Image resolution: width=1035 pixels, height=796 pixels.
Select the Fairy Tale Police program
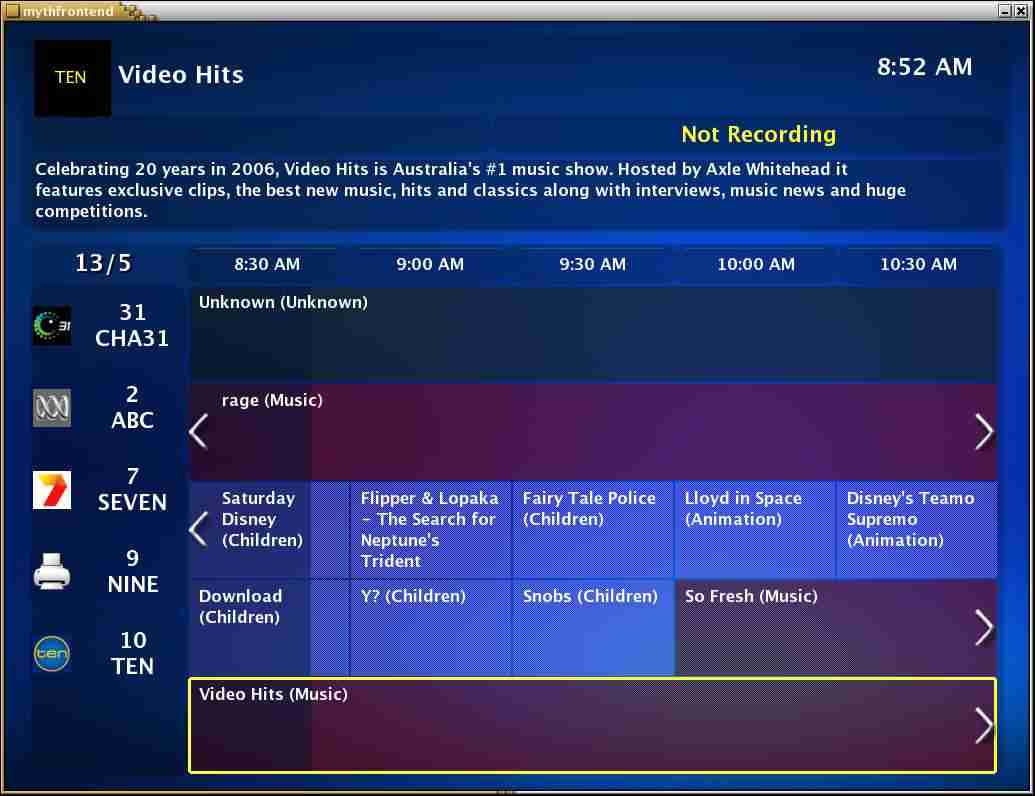(x=592, y=529)
